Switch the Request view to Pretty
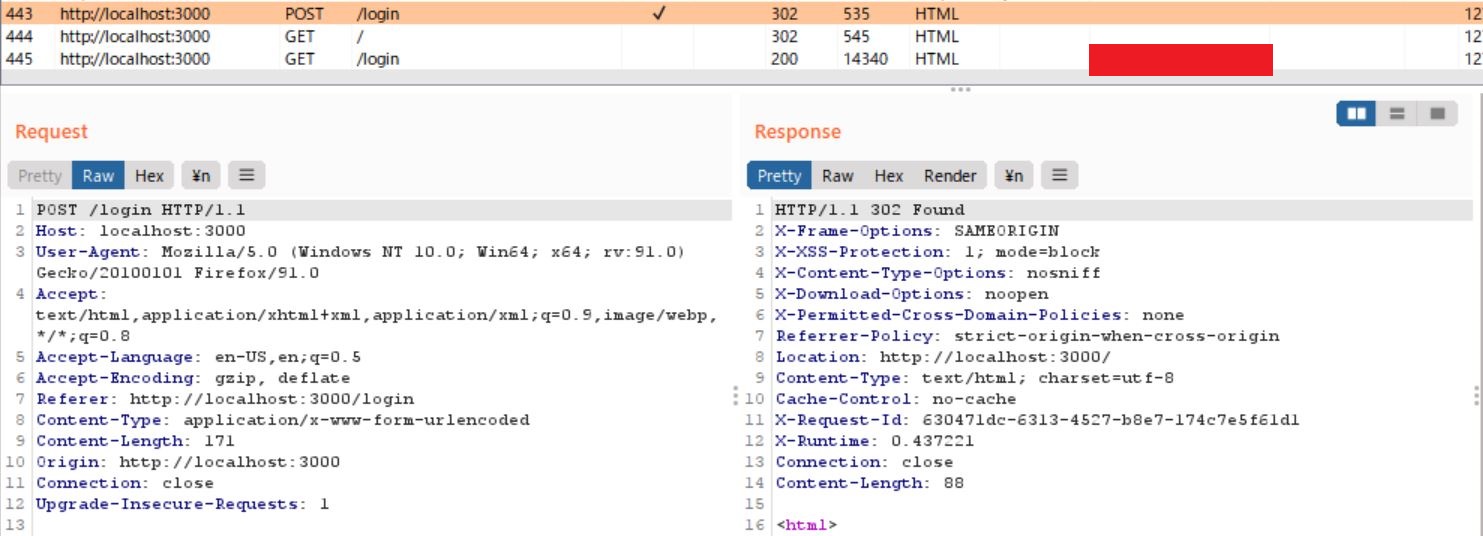The image size is (1483, 536). 40,176
